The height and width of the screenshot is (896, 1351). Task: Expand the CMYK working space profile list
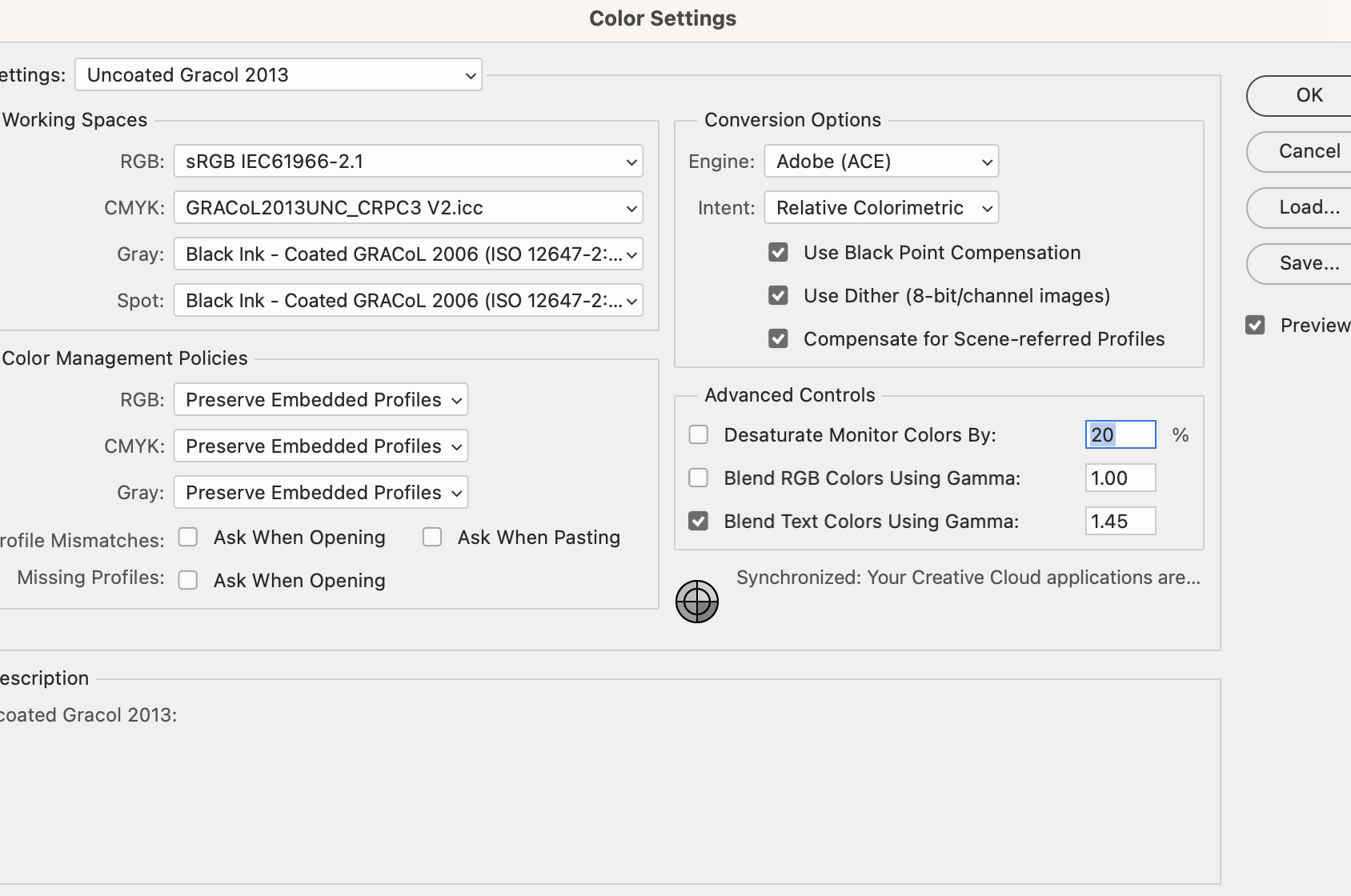(408, 208)
